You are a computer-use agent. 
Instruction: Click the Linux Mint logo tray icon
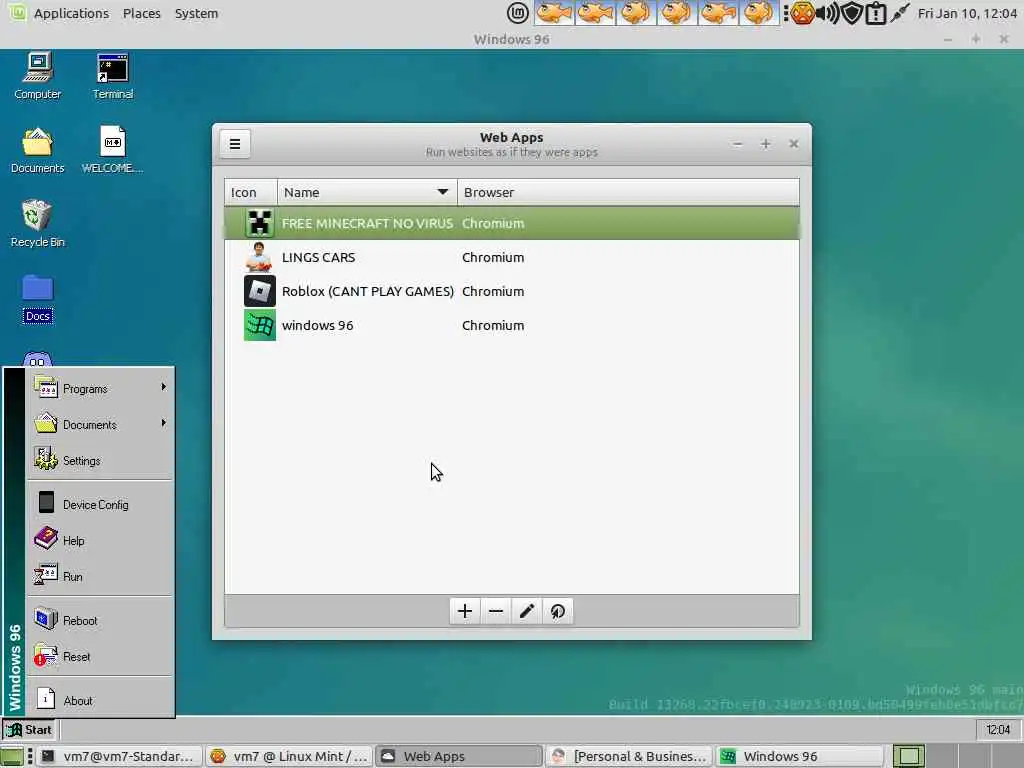point(518,12)
